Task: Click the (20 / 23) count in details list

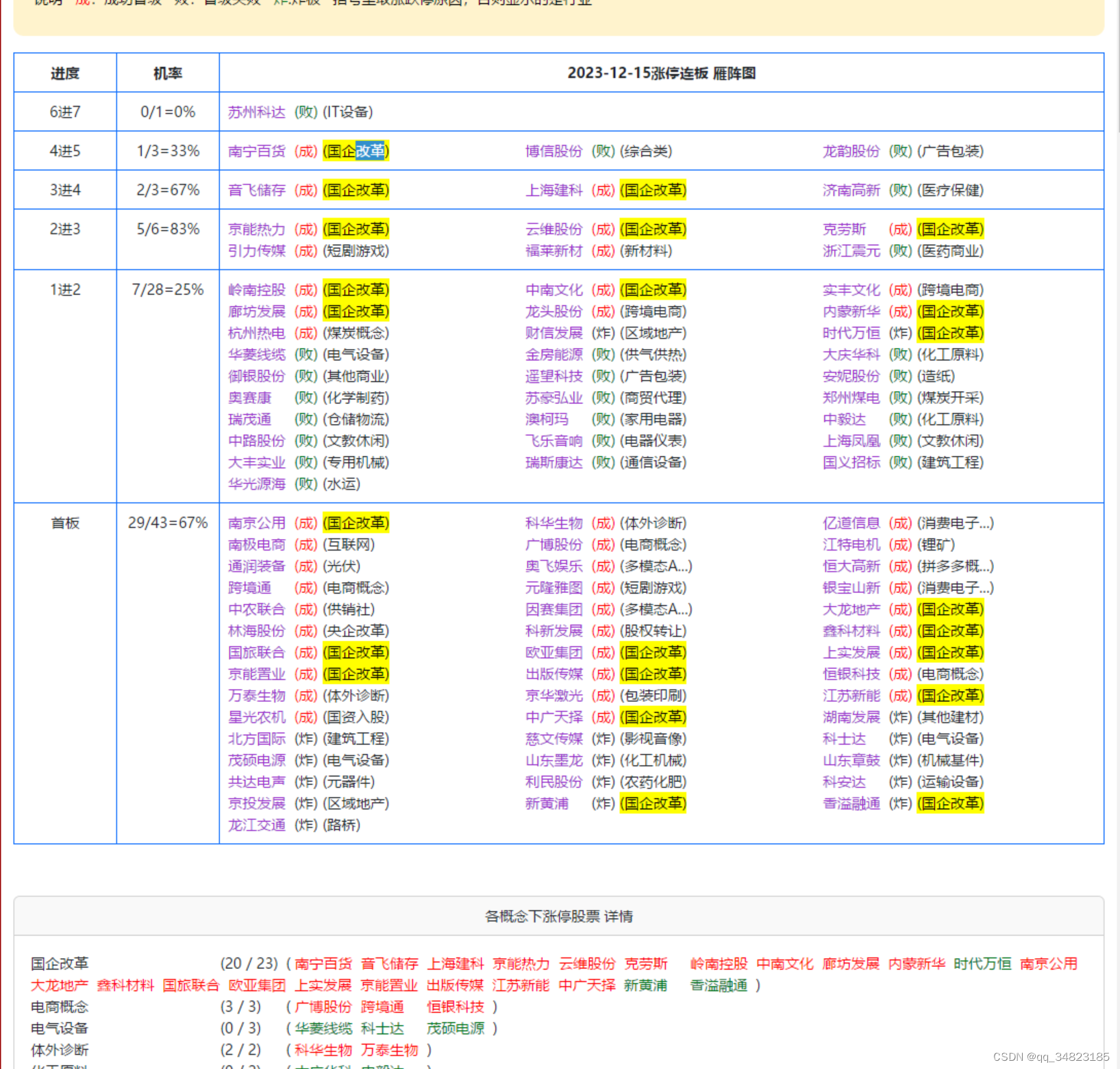Action: pyautogui.click(x=249, y=964)
